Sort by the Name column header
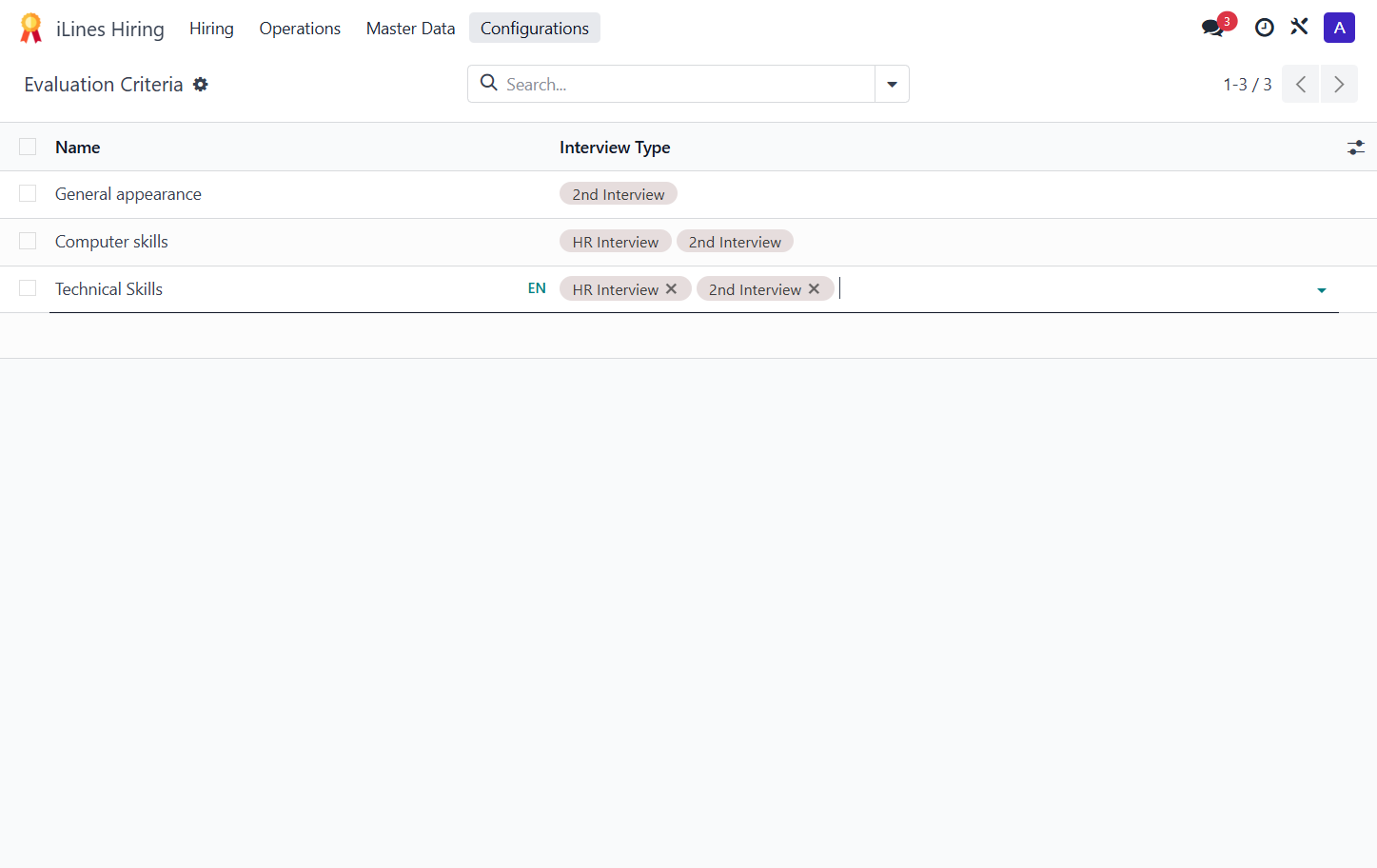 pyautogui.click(x=78, y=148)
